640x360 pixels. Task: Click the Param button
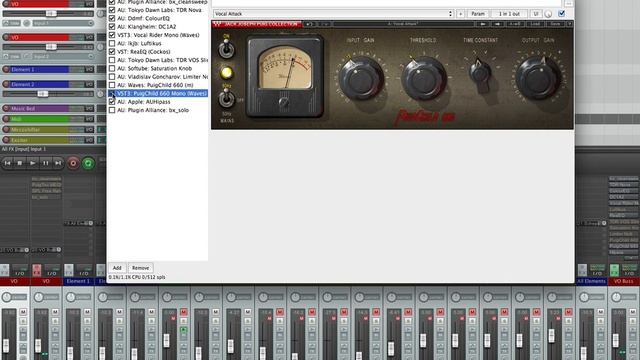[478, 13]
